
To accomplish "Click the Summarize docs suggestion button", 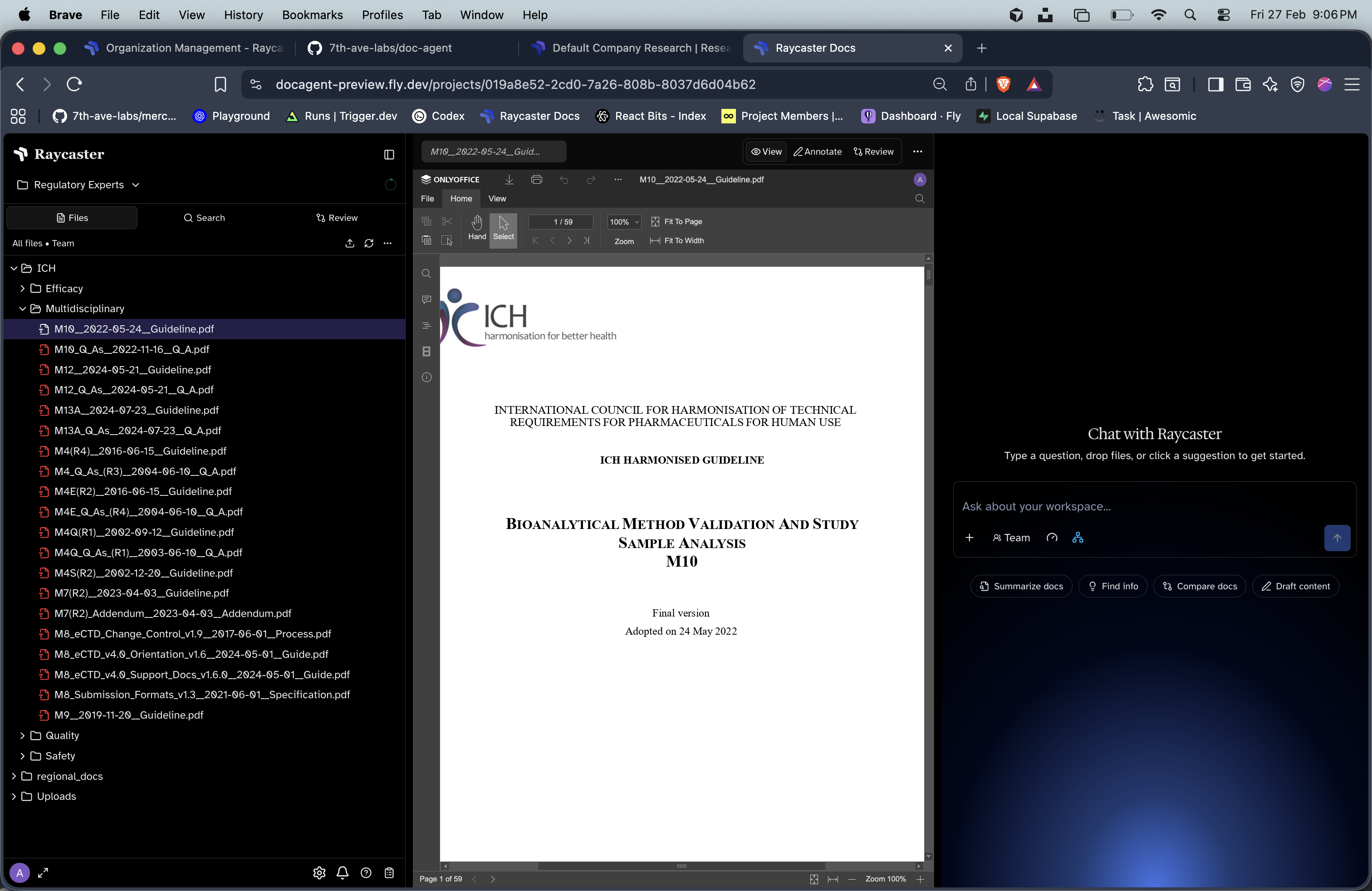I will (1020, 586).
